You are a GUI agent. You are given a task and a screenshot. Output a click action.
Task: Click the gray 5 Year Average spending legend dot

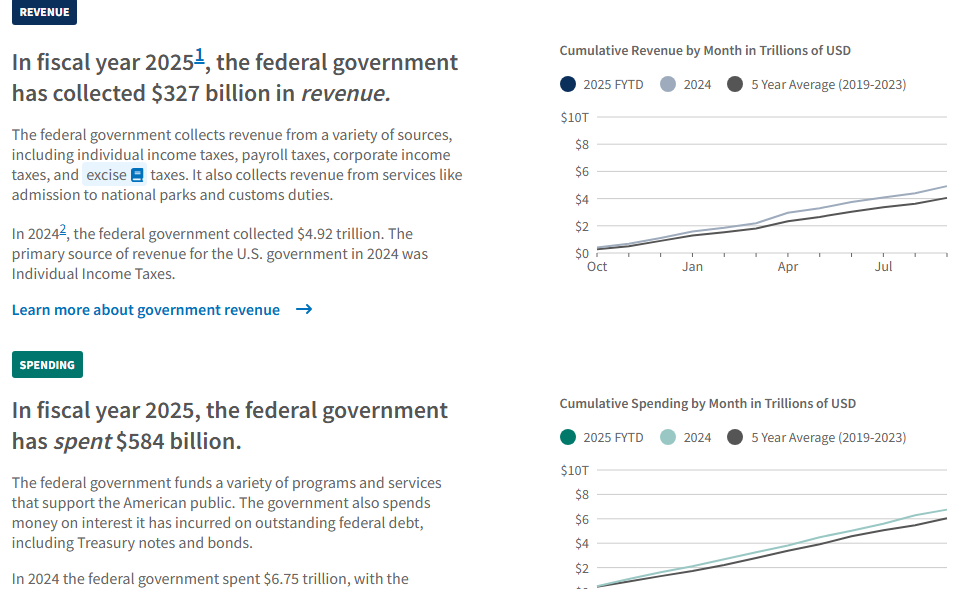735,437
